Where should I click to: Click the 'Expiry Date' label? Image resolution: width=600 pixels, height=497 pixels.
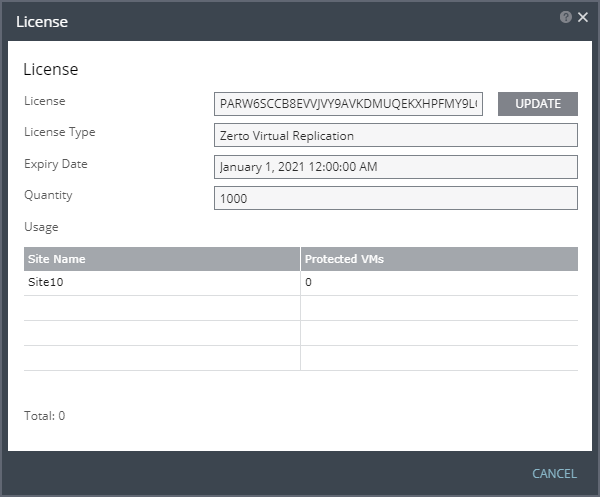tap(55, 164)
